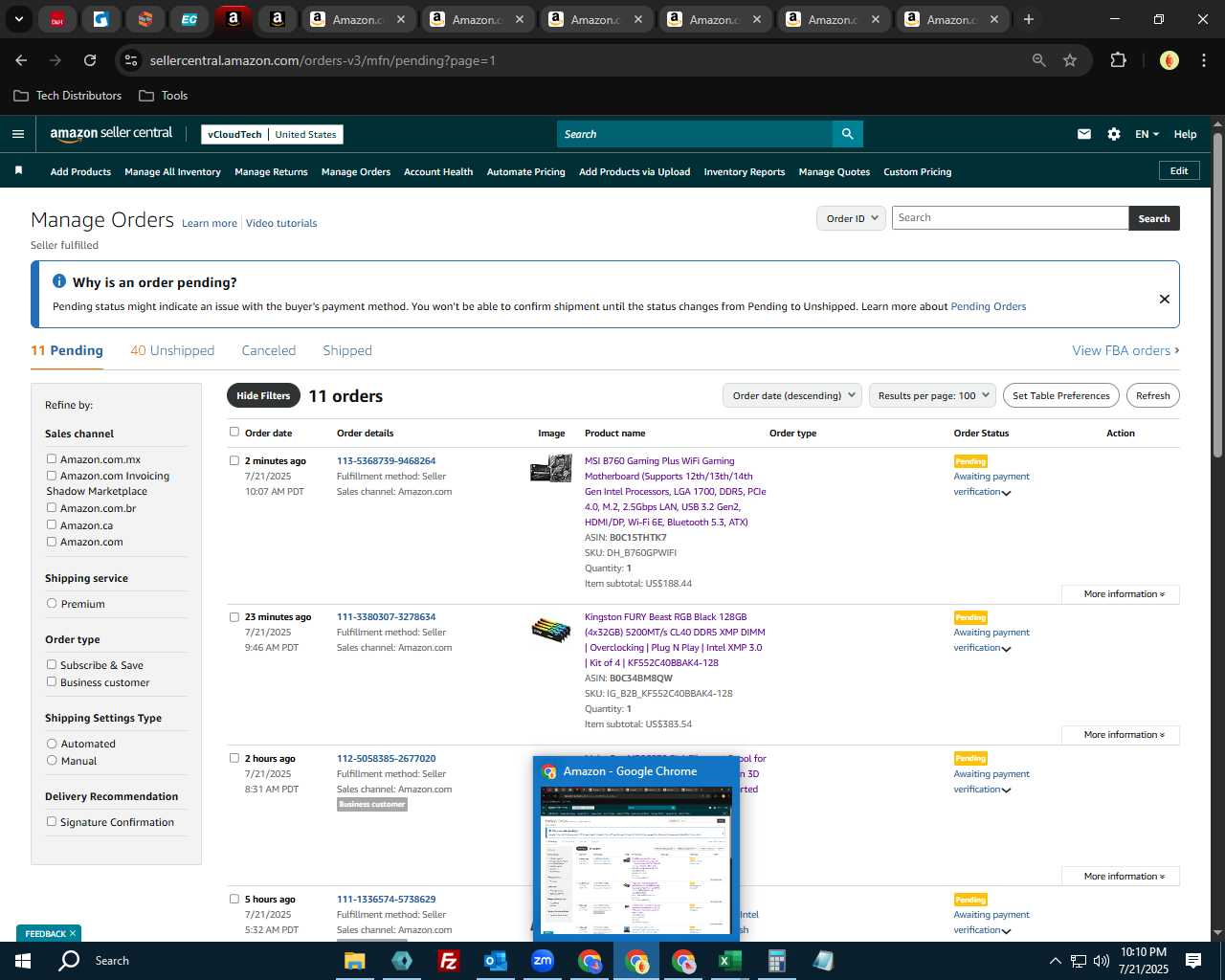
Task: Open Outlook from the taskbar
Action: click(x=495, y=961)
